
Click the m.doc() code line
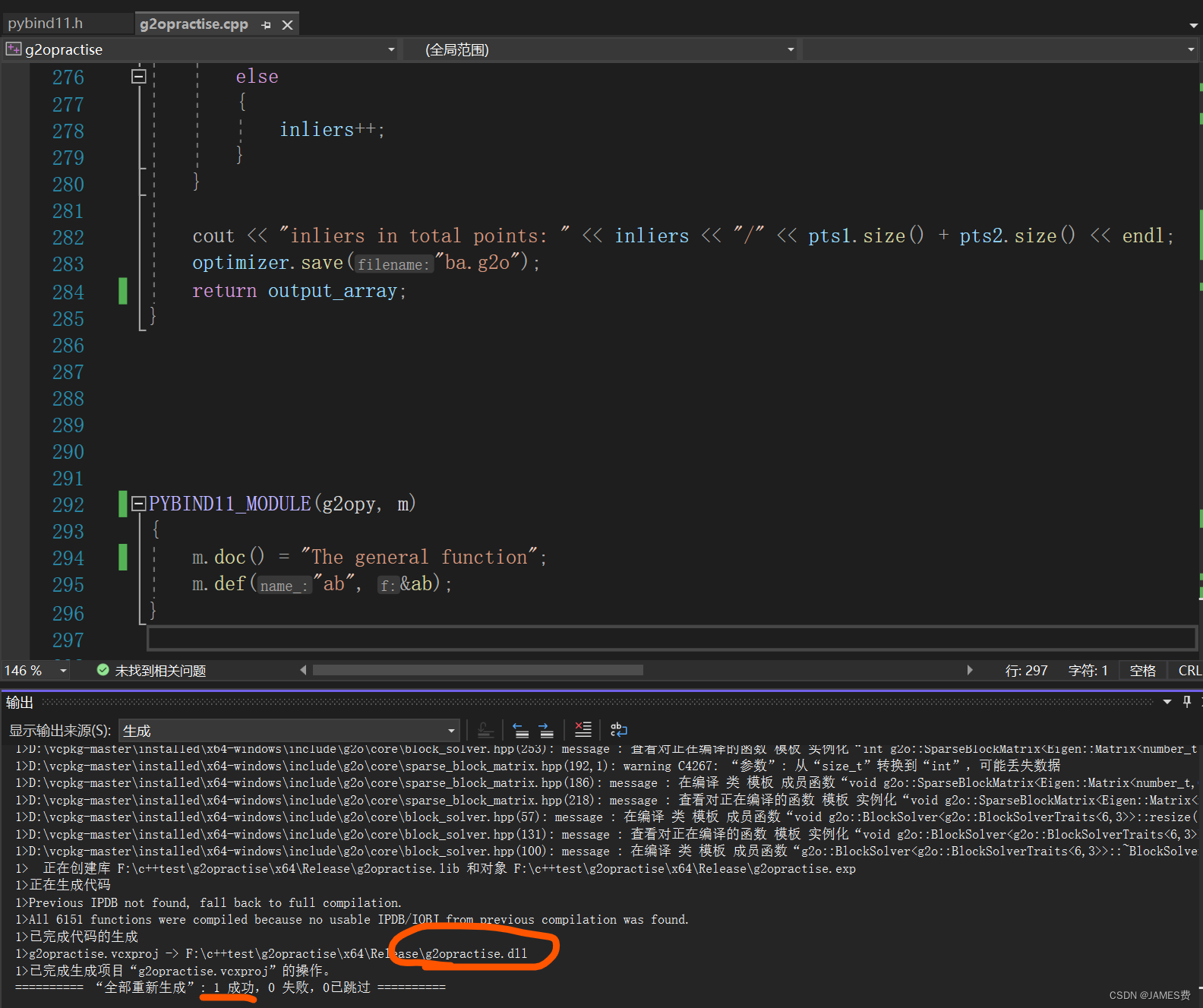(x=369, y=558)
